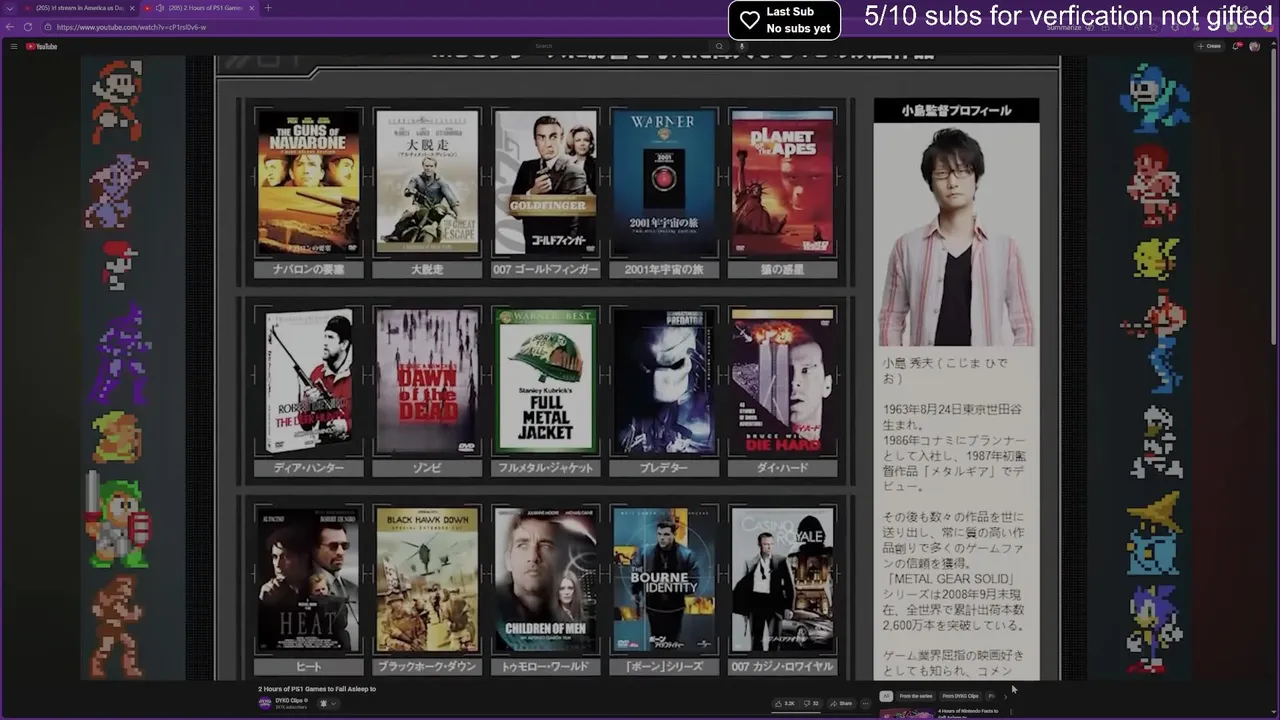Share the video
Viewport: 1280px width, 720px height.
[x=842, y=703]
